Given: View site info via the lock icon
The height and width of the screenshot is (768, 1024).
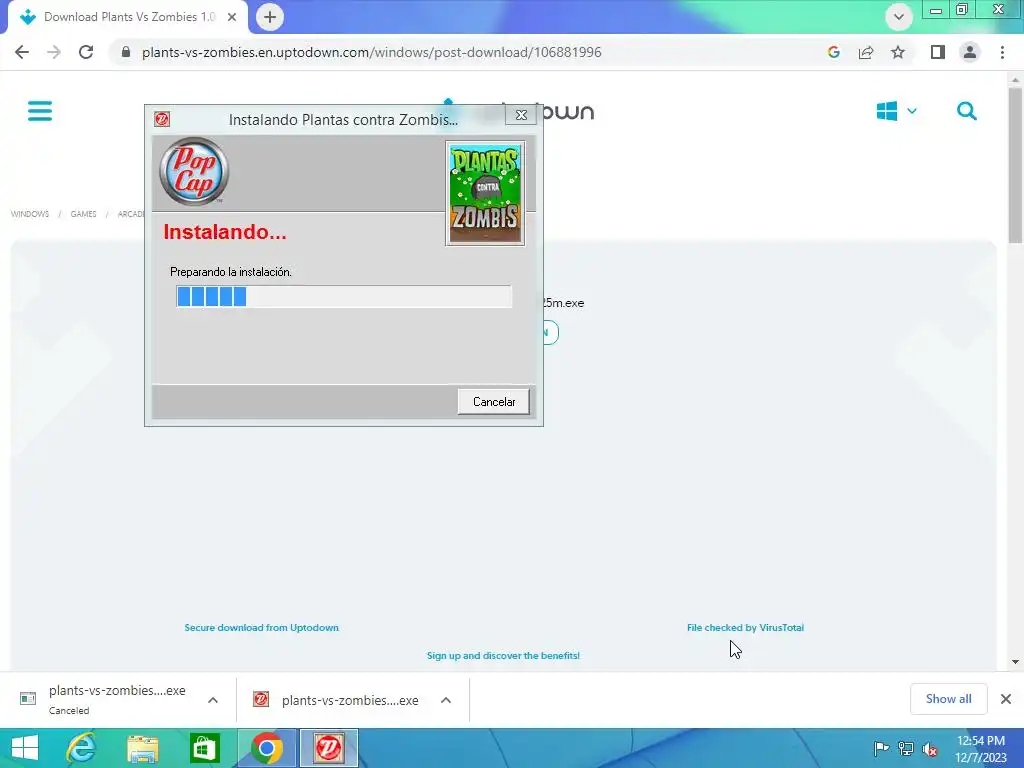Looking at the screenshot, I should (126, 52).
